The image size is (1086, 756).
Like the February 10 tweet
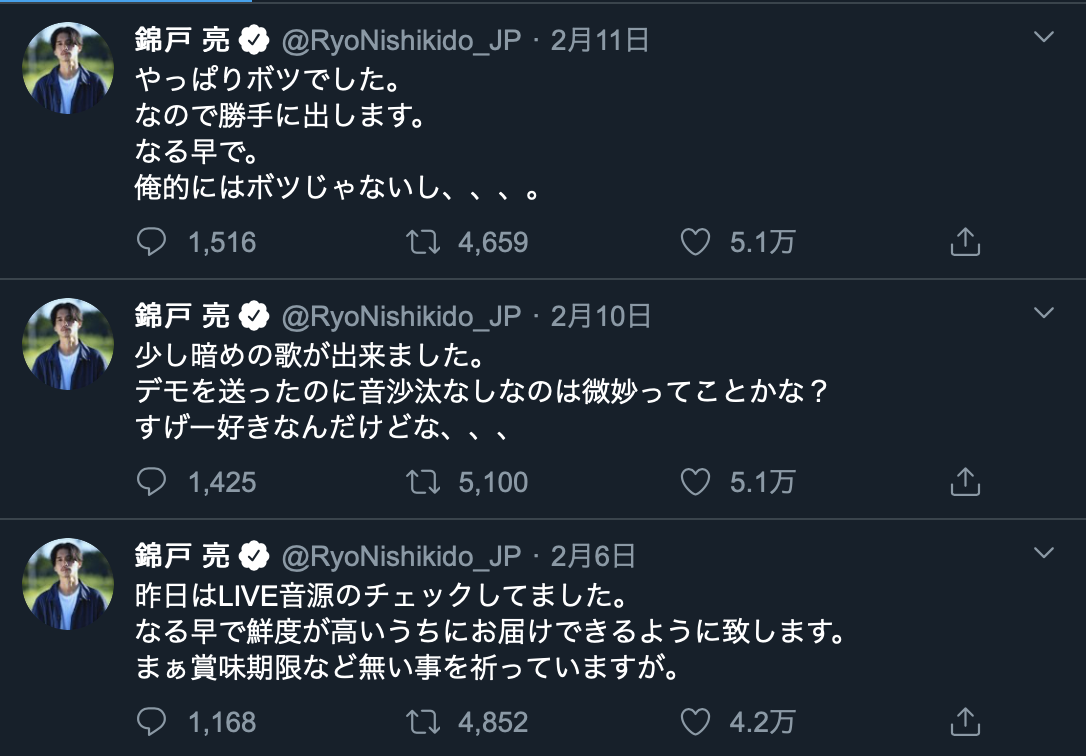(695, 482)
